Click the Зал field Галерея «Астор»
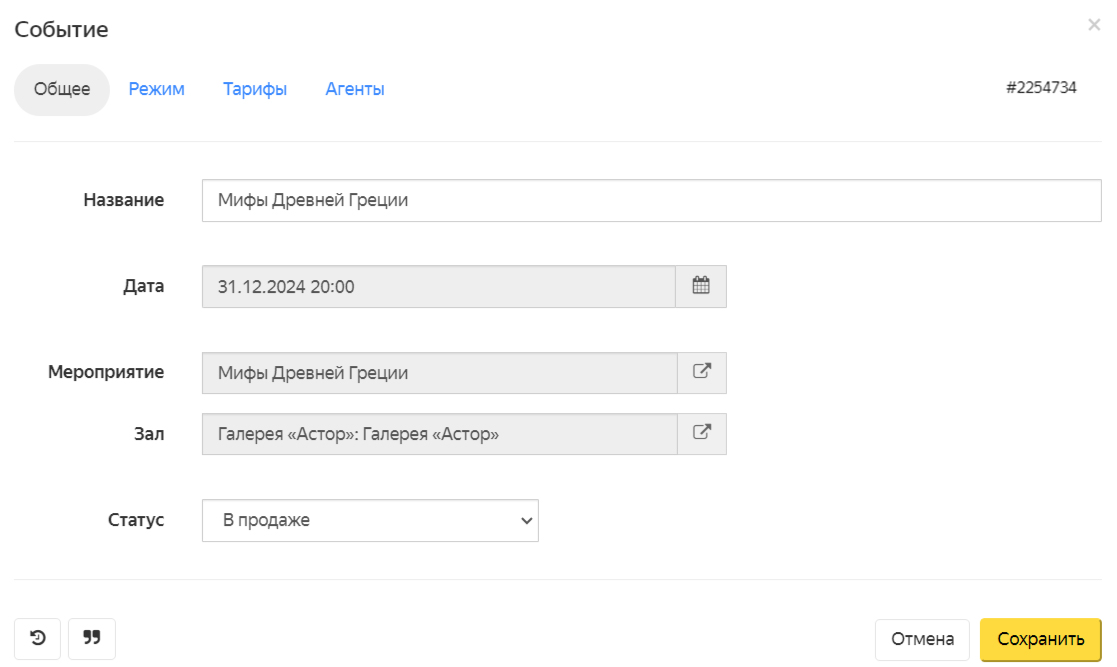This screenshot has height=667, width=1117. click(439, 433)
